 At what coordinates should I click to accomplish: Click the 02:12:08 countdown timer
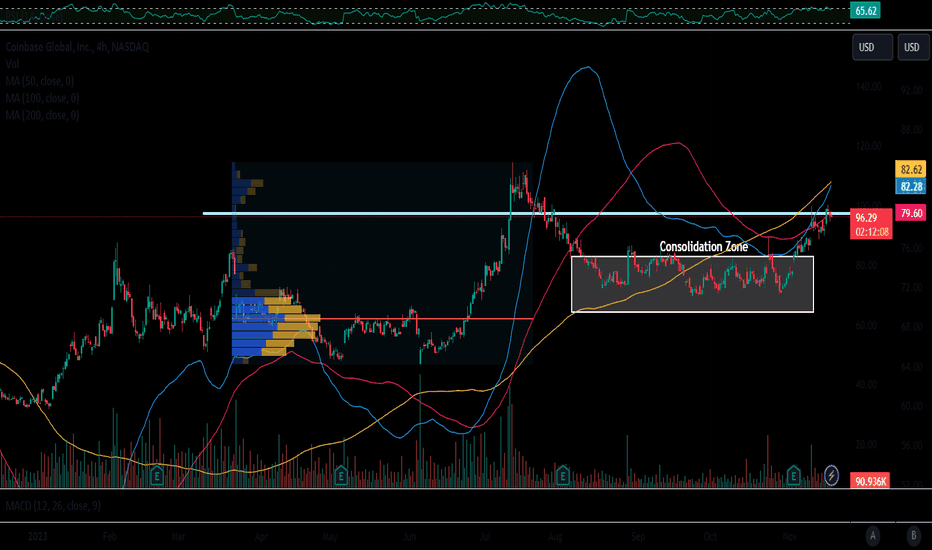(x=872, y=232)
